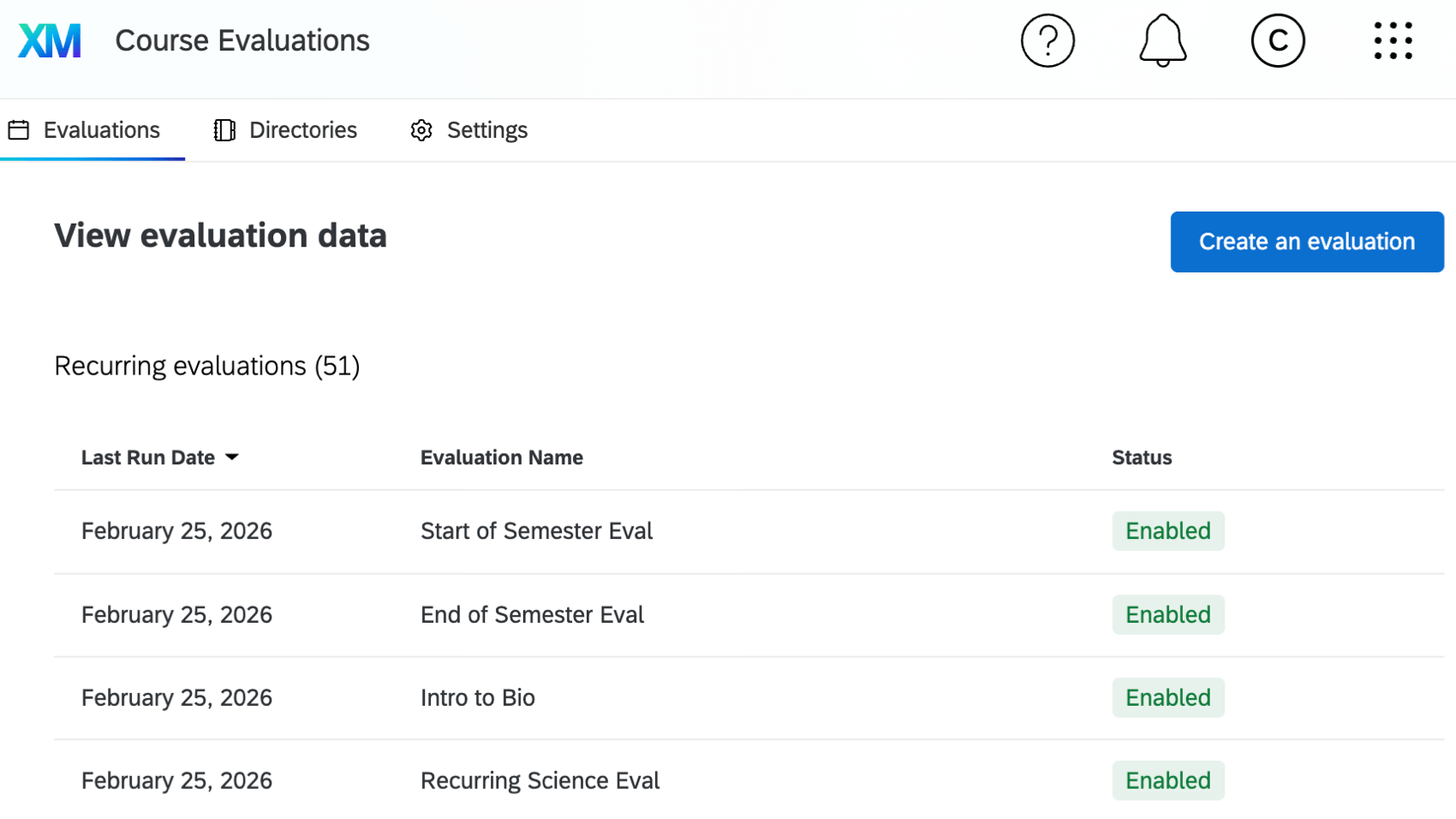Click the Settings gear icon

421,130
